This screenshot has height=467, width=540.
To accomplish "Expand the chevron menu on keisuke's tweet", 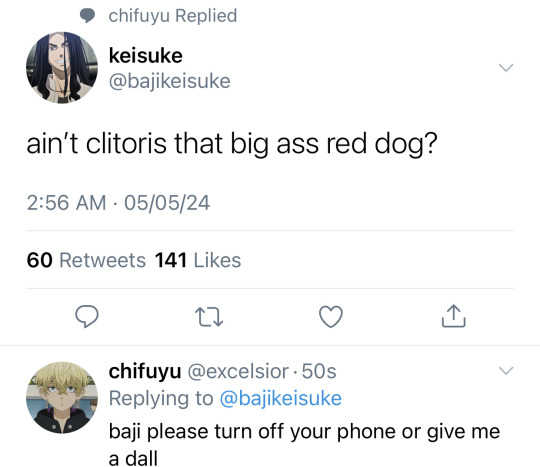I will 506,68.
